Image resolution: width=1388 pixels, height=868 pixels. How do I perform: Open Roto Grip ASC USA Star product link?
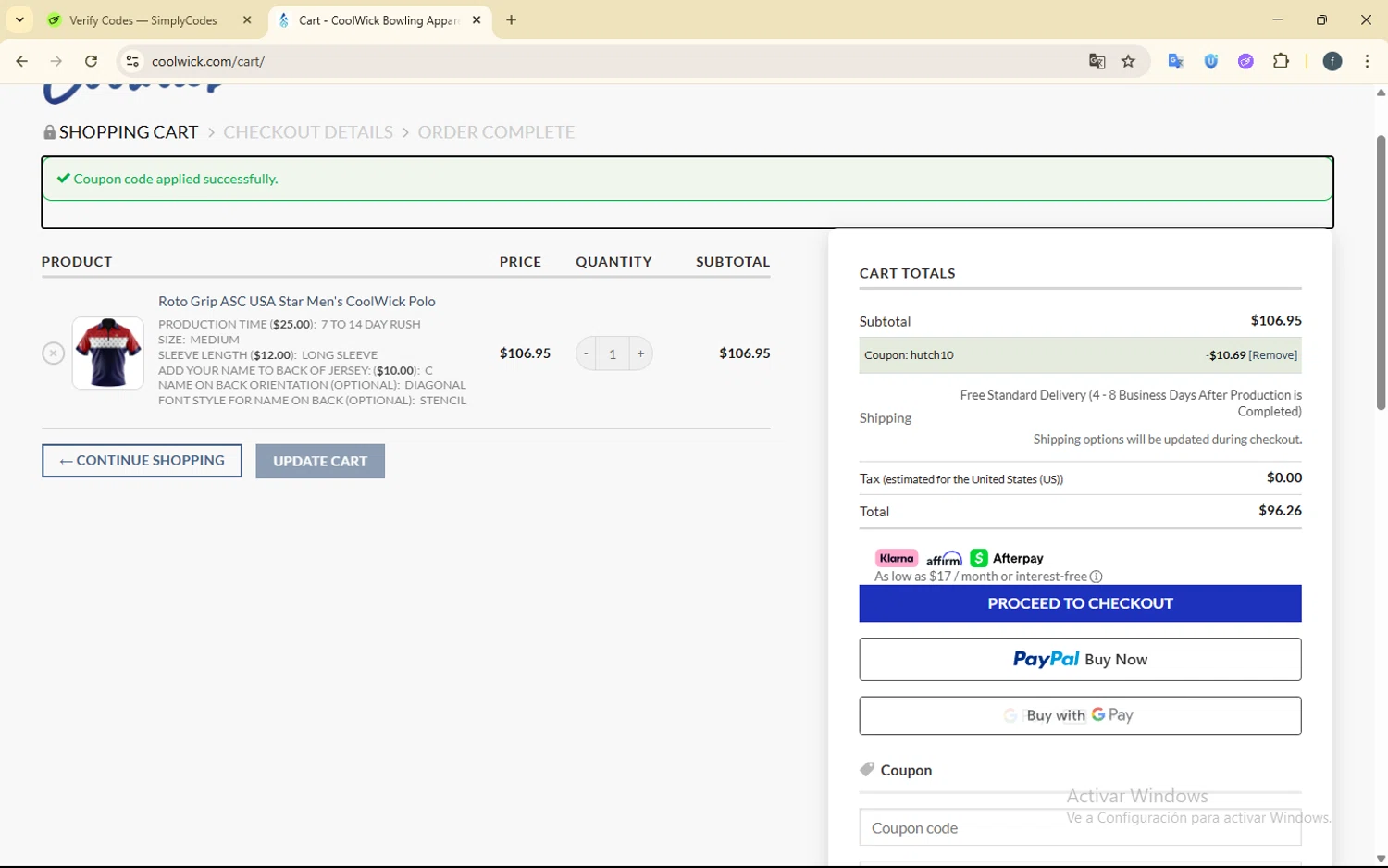(x=296, y=302)
